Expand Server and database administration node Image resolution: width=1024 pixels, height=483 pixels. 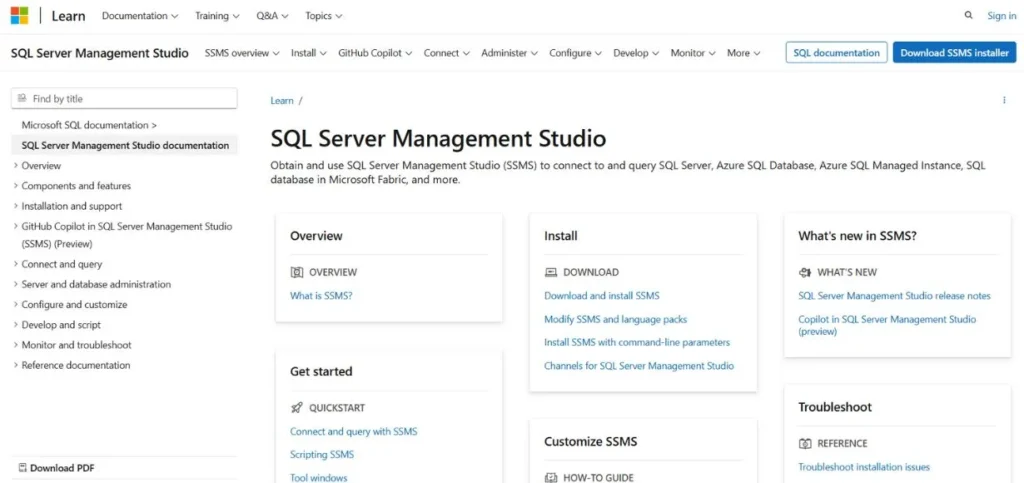click(95, 285)
